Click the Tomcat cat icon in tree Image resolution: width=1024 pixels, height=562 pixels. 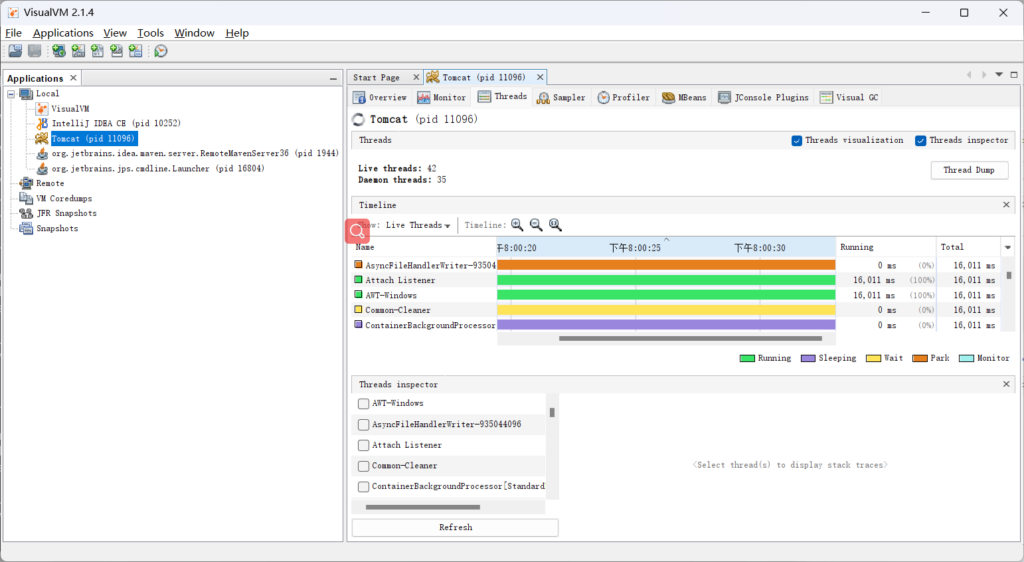coord(42,138)
